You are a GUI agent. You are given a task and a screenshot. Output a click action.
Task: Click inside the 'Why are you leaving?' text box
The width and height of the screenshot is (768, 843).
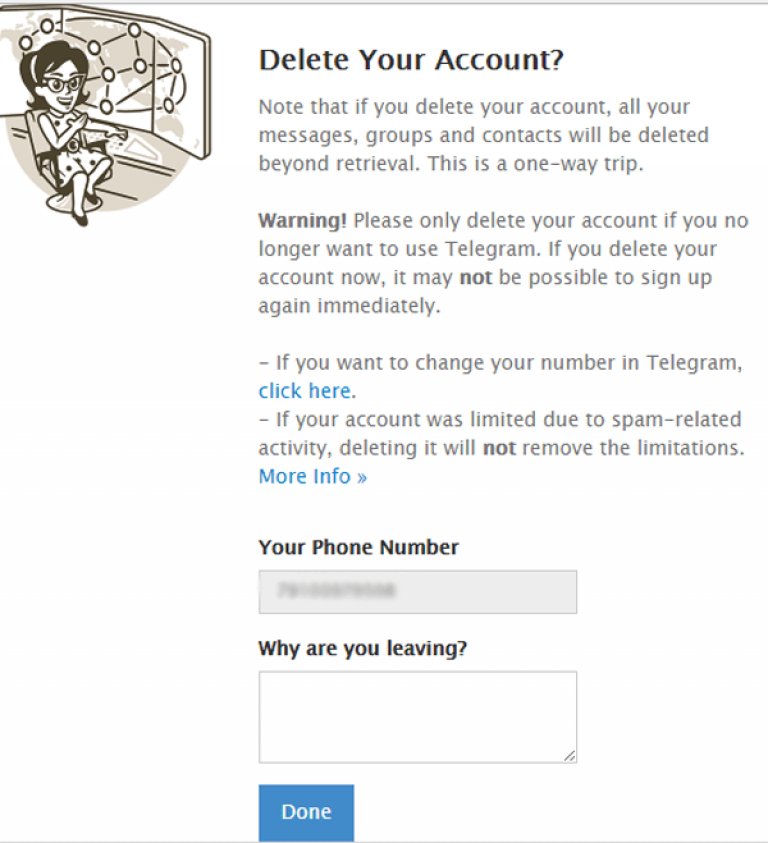(x=417, y=717)
